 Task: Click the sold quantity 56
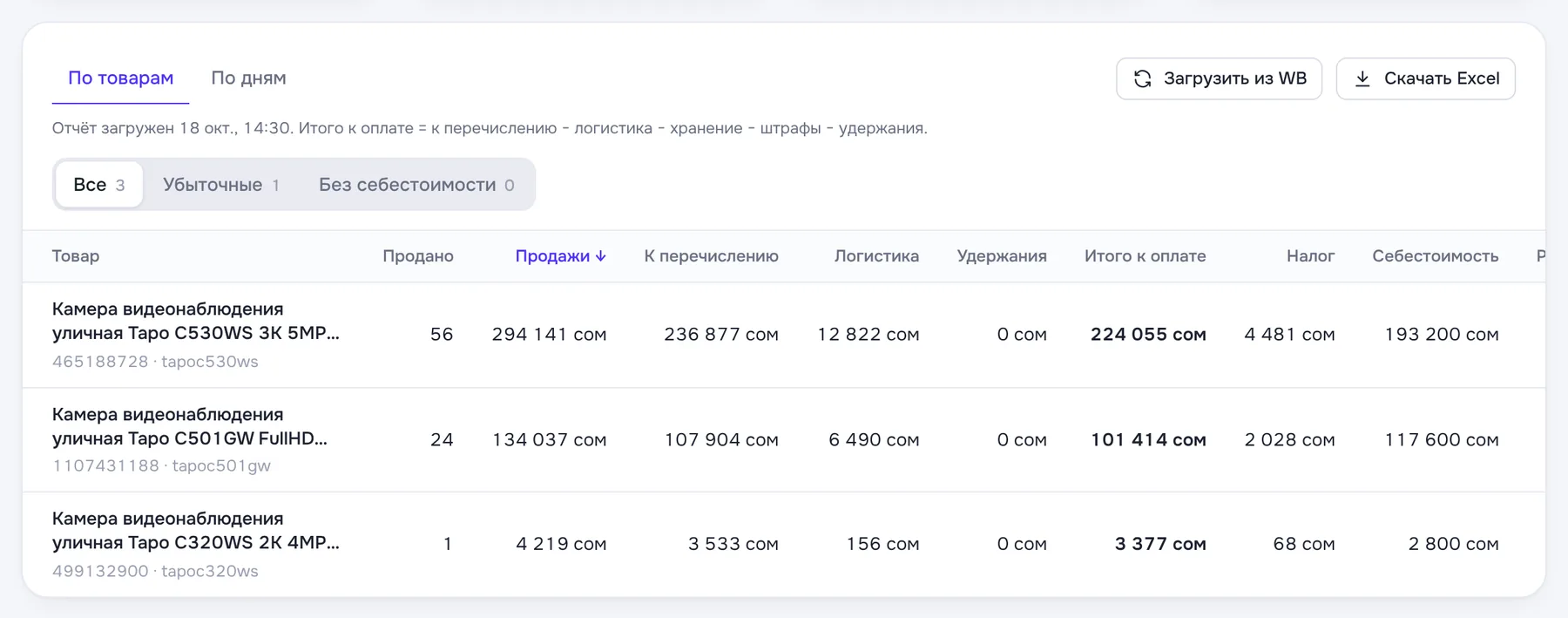[x=442, y=335]
